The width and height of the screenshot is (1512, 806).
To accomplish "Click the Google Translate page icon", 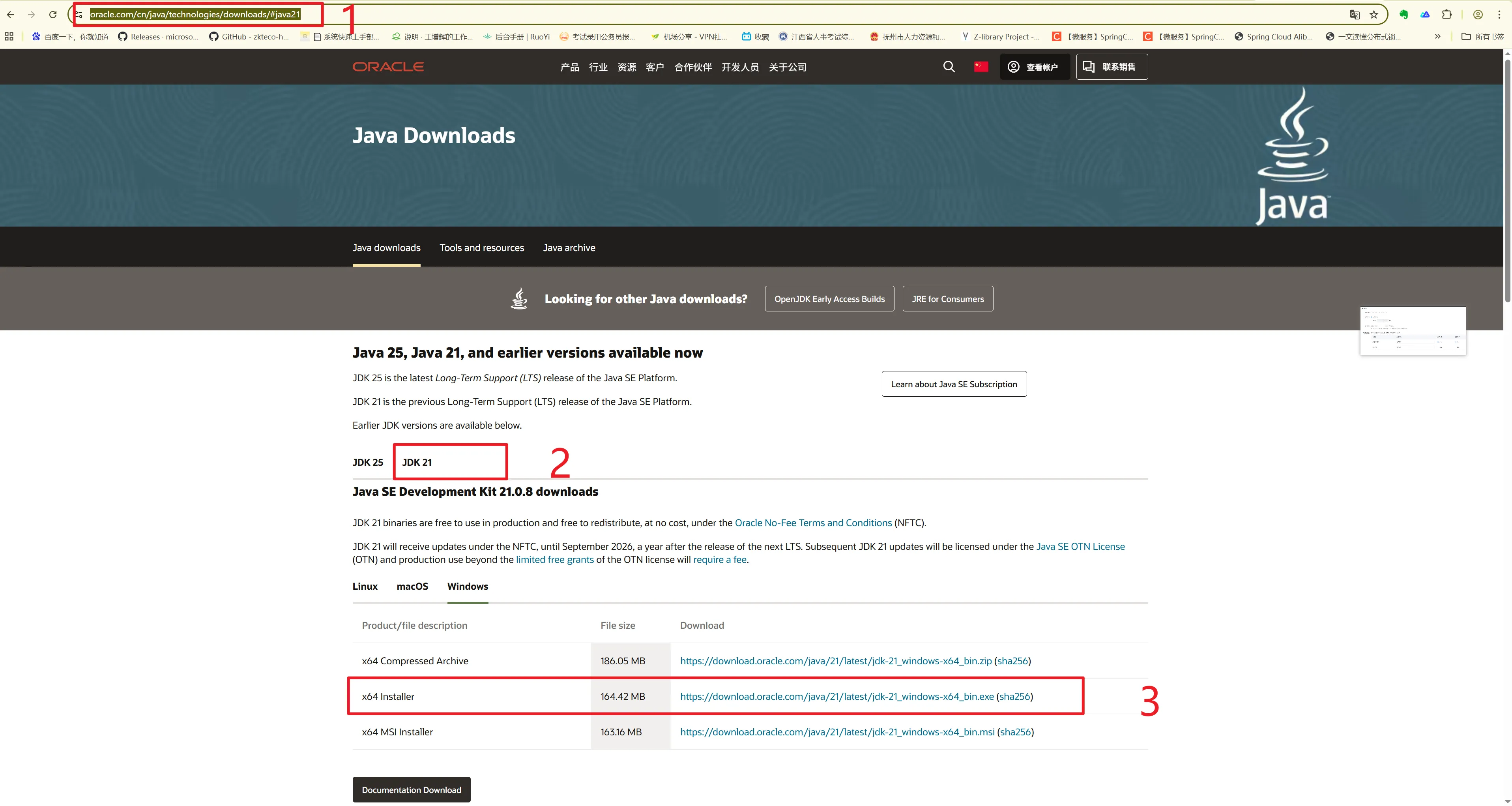I will 1355,14.
